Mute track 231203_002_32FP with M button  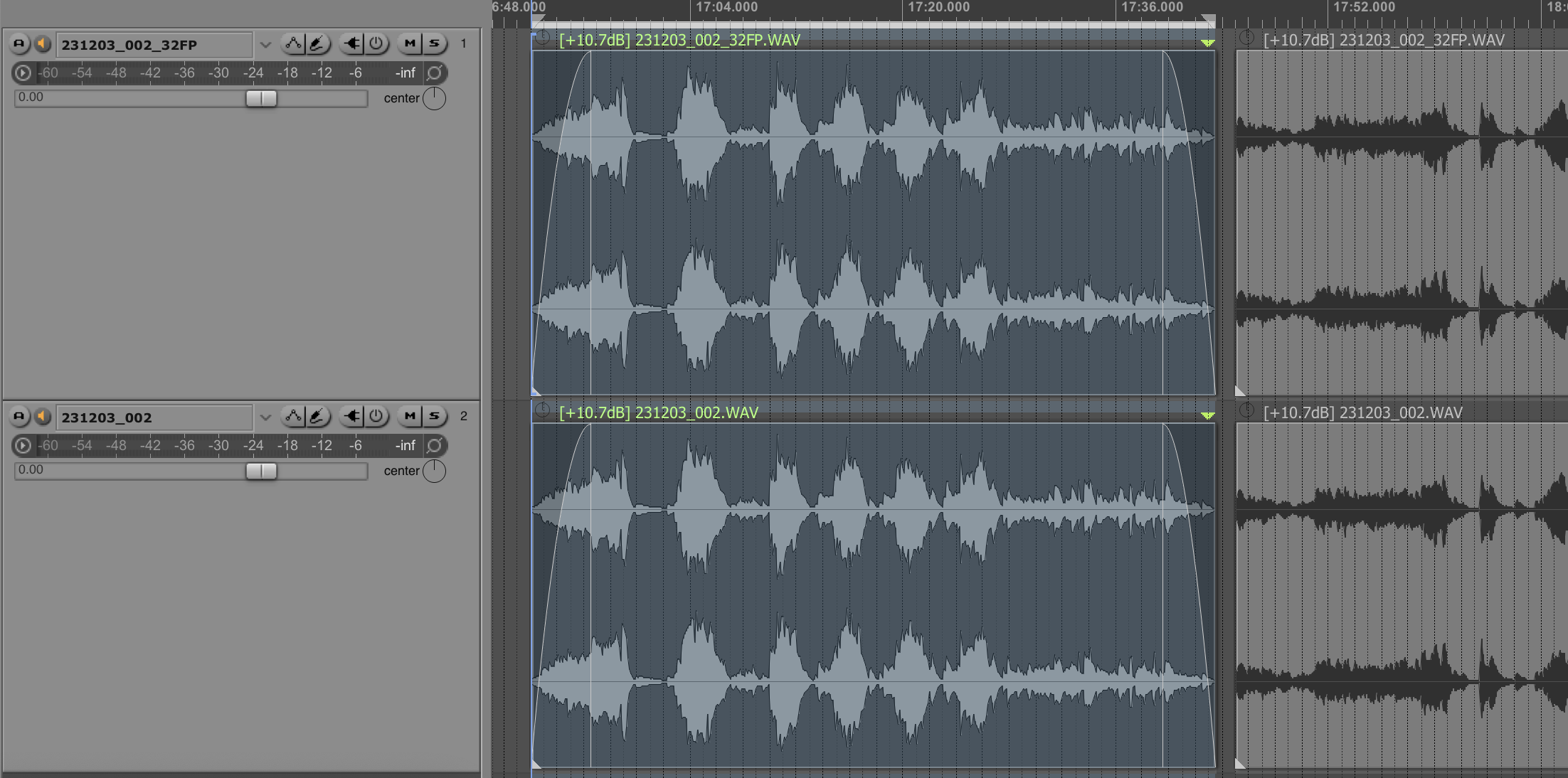[x=410, y=43]
